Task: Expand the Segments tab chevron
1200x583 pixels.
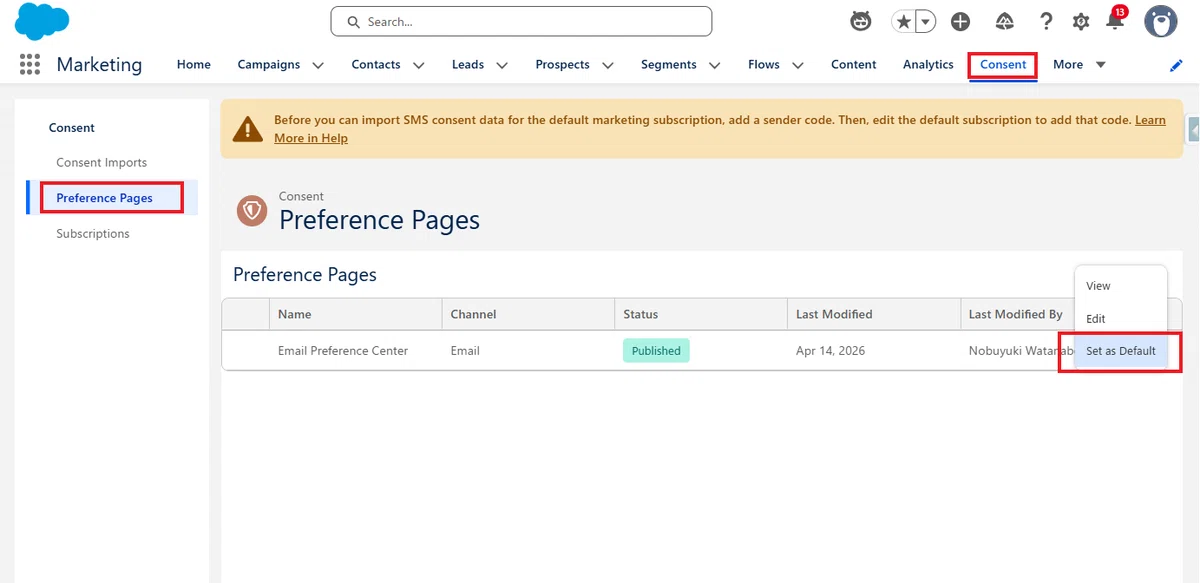Action: [715, 65]
